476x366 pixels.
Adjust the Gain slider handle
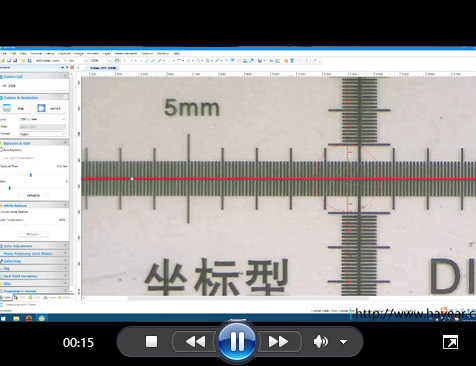(x=10, y=188)
